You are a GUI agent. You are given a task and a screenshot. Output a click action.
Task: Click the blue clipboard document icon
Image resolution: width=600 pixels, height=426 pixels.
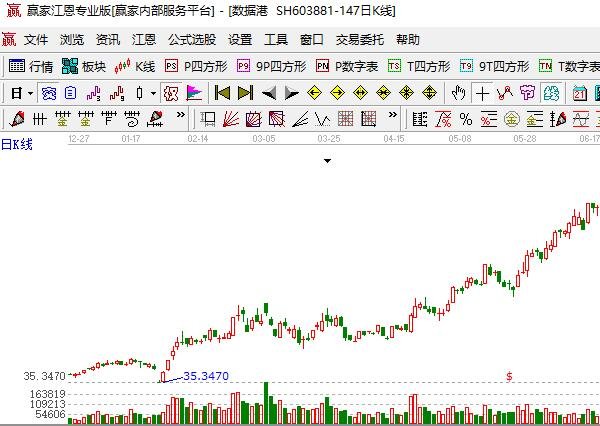[x=70, y=93]
